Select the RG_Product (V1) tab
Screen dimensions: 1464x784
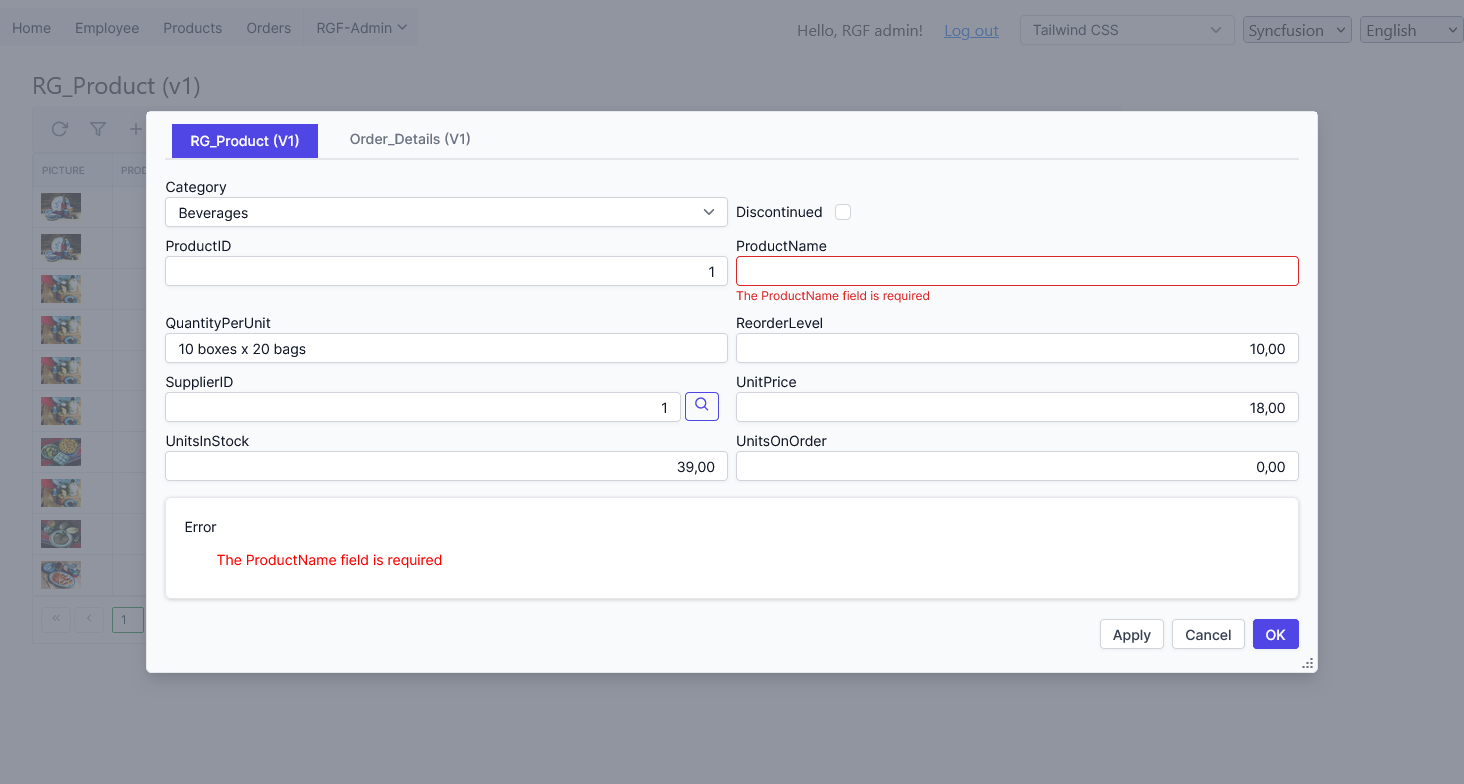pyautogui.click(x=245, y=141)
